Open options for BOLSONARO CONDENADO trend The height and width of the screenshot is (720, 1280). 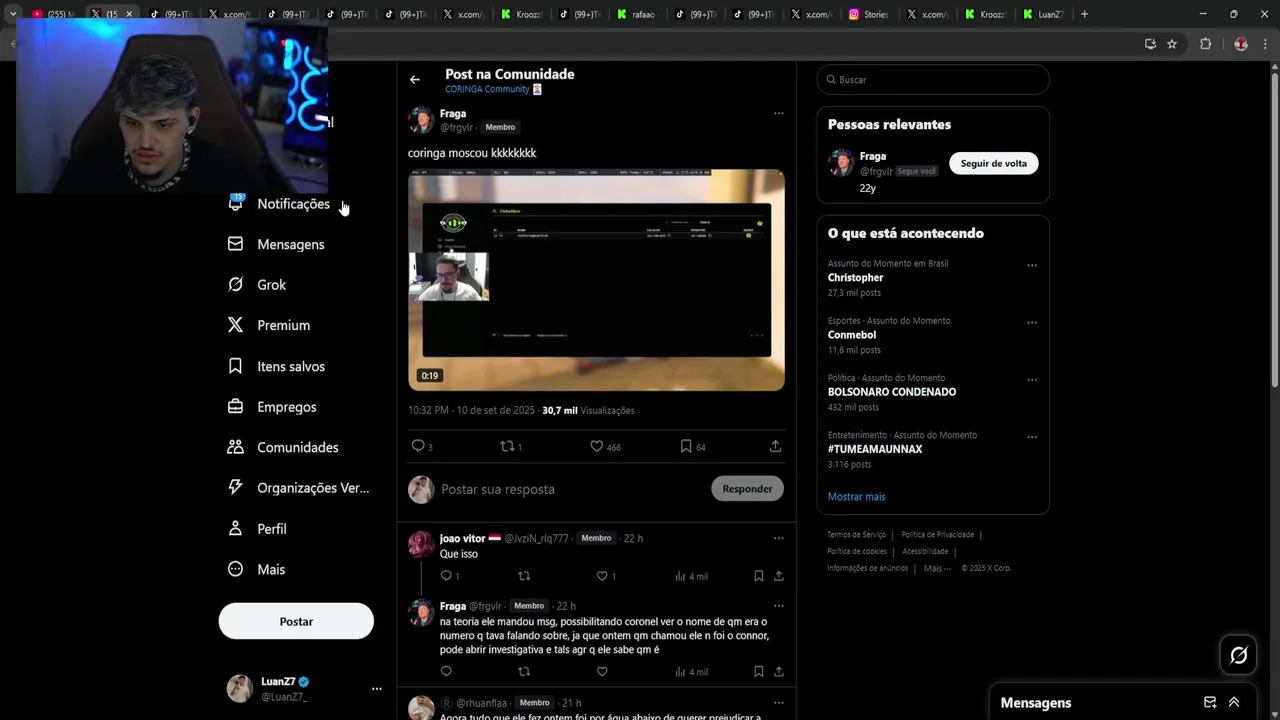click(1032, 379)
